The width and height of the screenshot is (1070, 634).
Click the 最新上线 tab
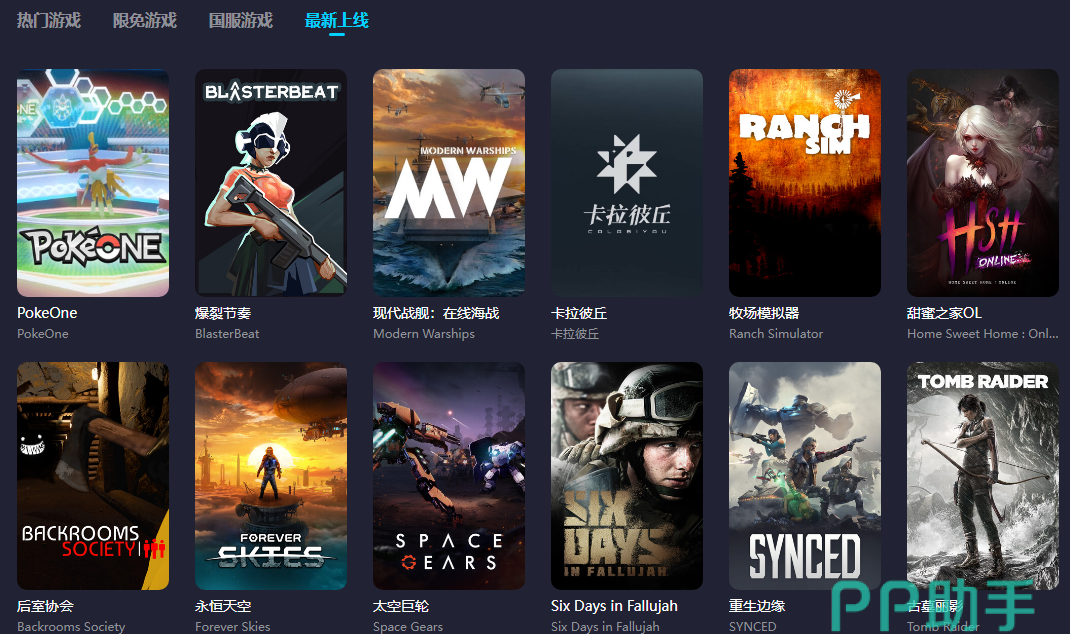337,20
